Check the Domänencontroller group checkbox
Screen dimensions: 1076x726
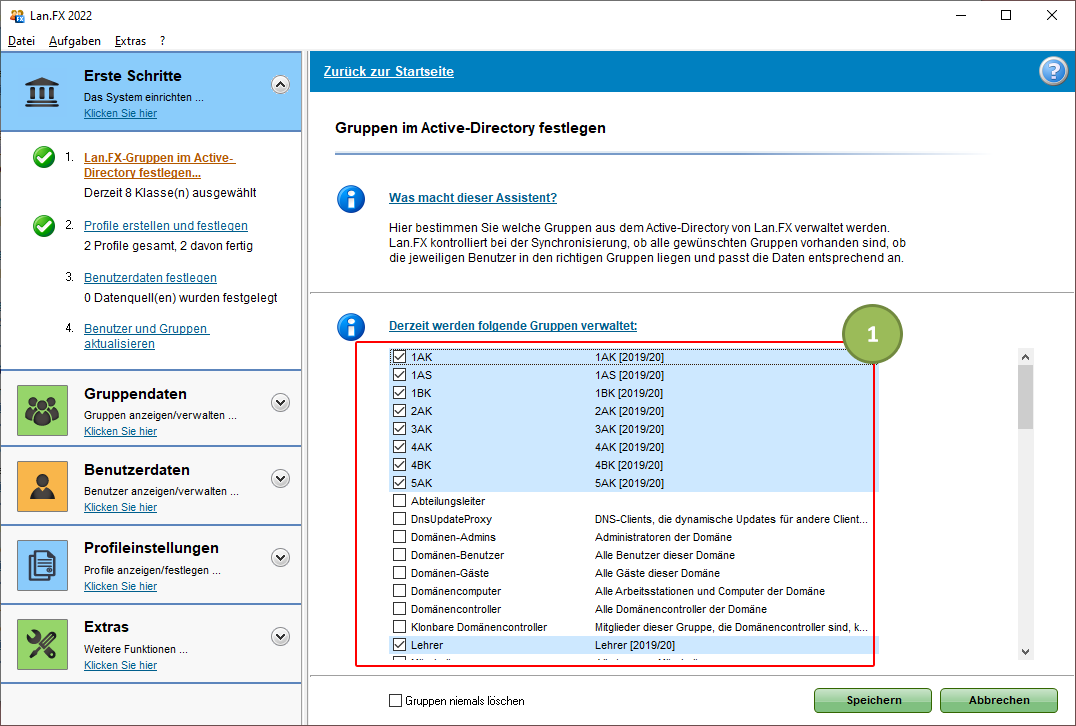(x=399, y=608)
